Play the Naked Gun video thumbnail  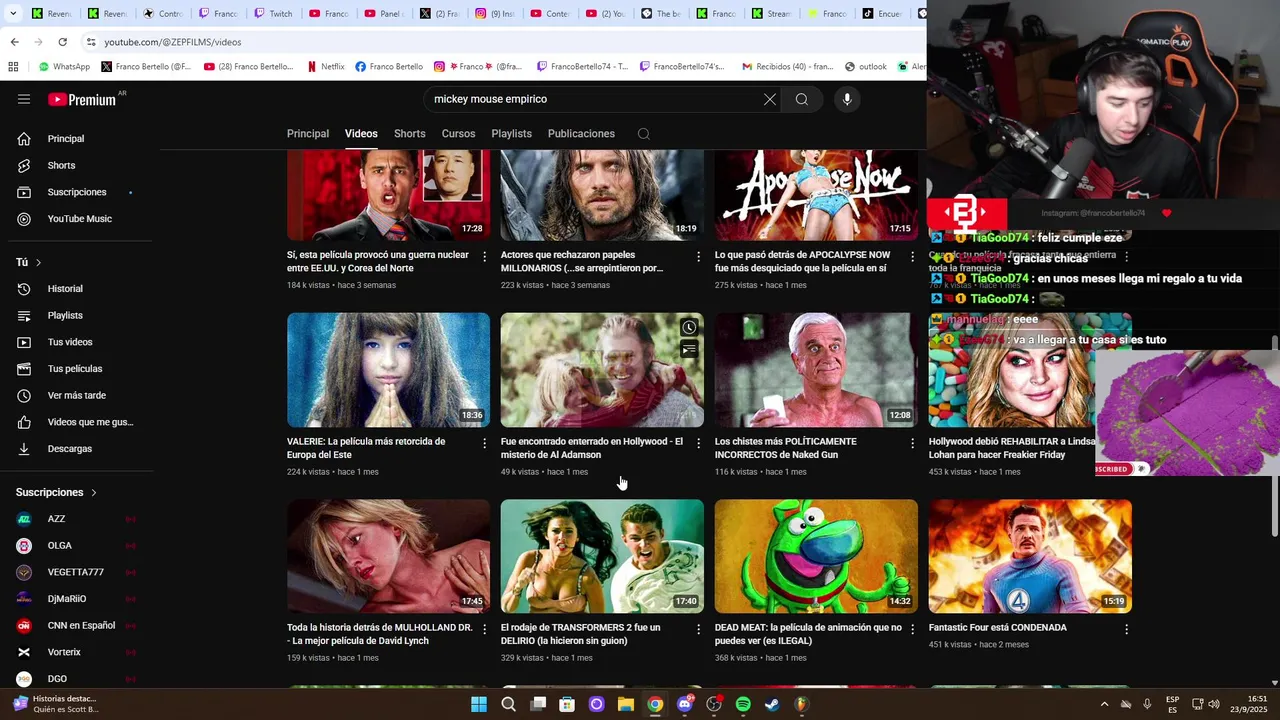816,370
